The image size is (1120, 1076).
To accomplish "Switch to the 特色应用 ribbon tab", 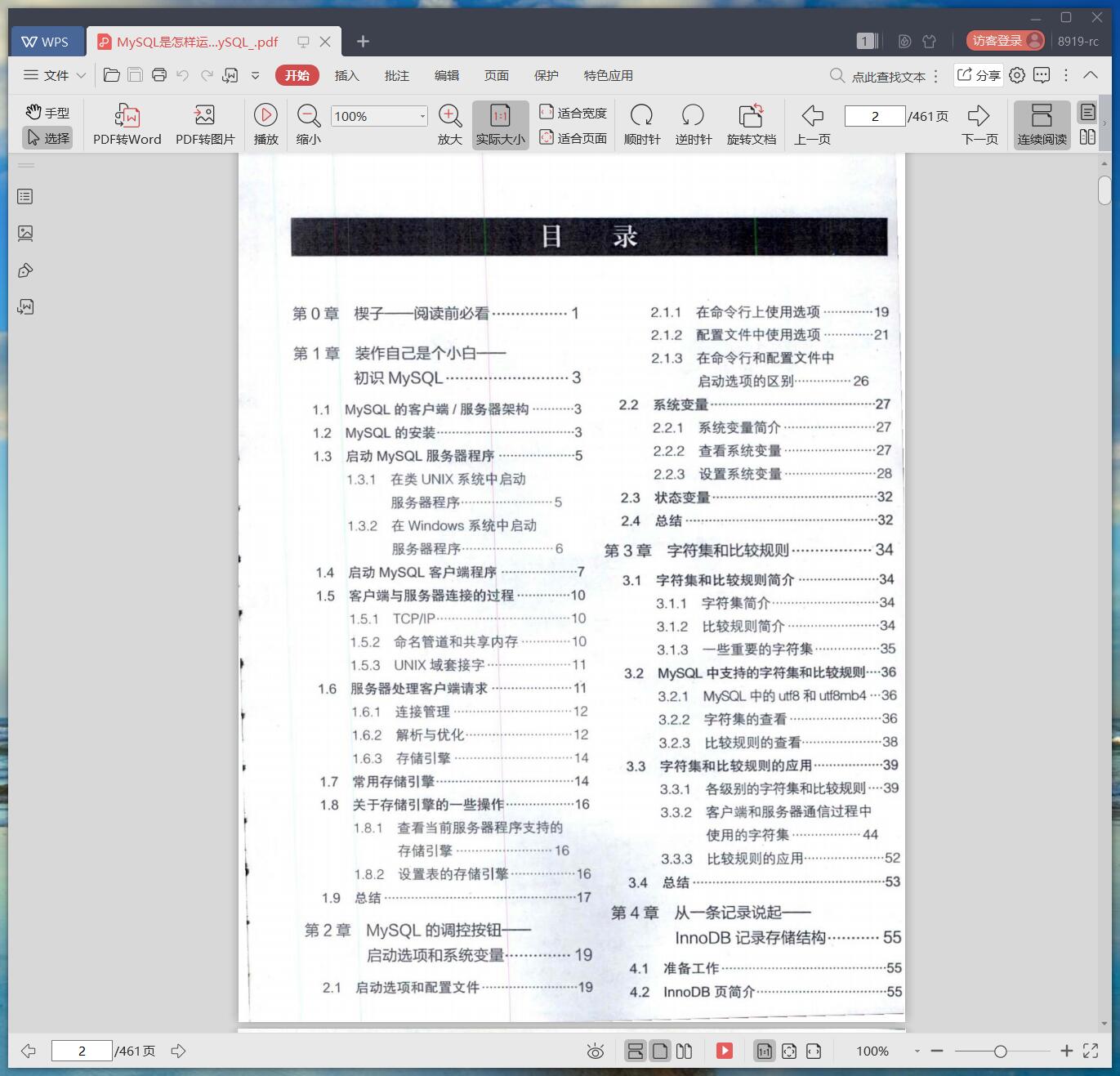I will coord(608,75).
